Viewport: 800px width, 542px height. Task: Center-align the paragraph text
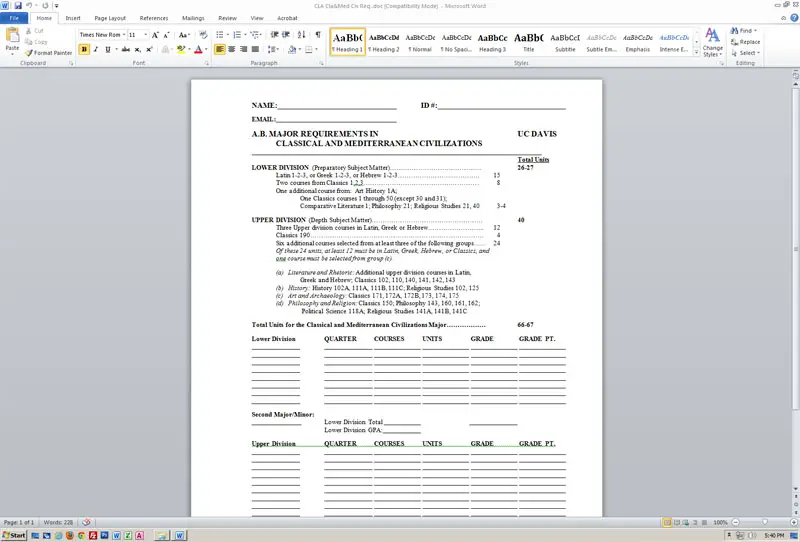click(232, 50)
